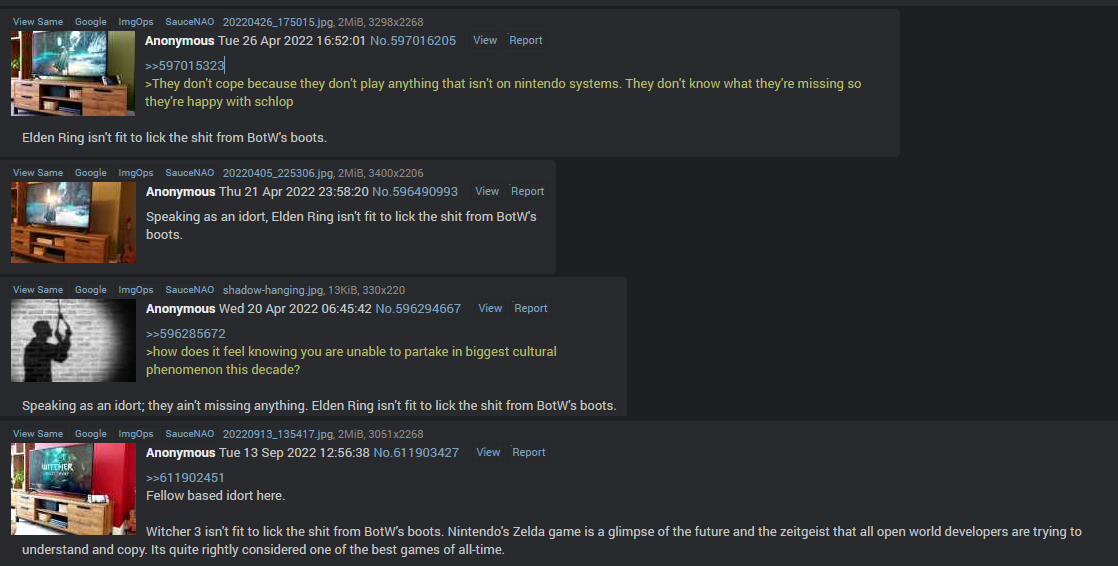Report post No.611903427
Screen dimensions: 1118x566
coord(528,453)
